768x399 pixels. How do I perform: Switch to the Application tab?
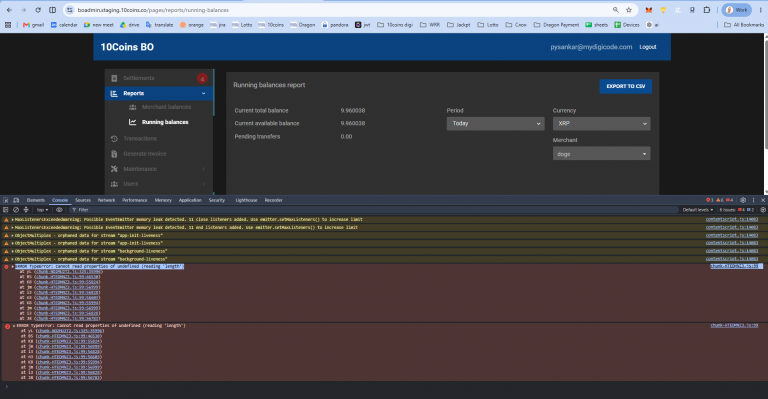(x=190, y=200)
